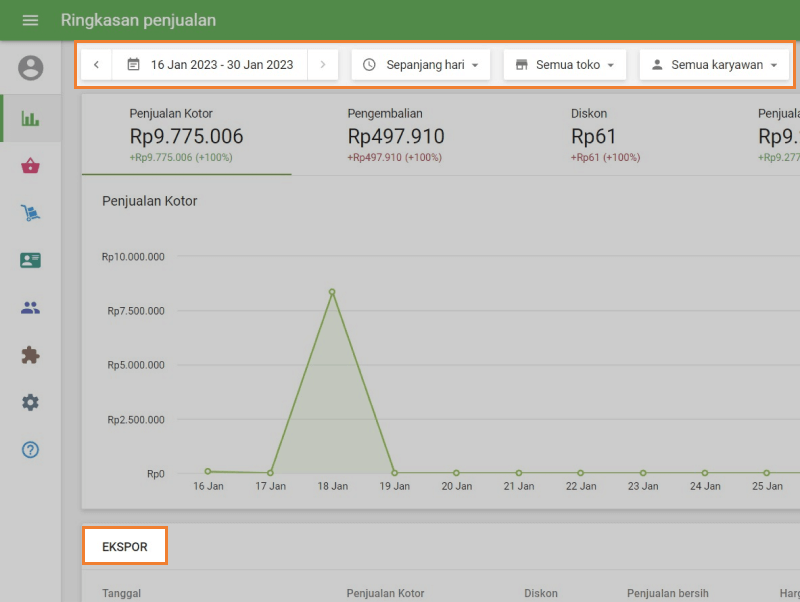Open the help question mark icon
The image size is (800, 602).
point(31,450)
